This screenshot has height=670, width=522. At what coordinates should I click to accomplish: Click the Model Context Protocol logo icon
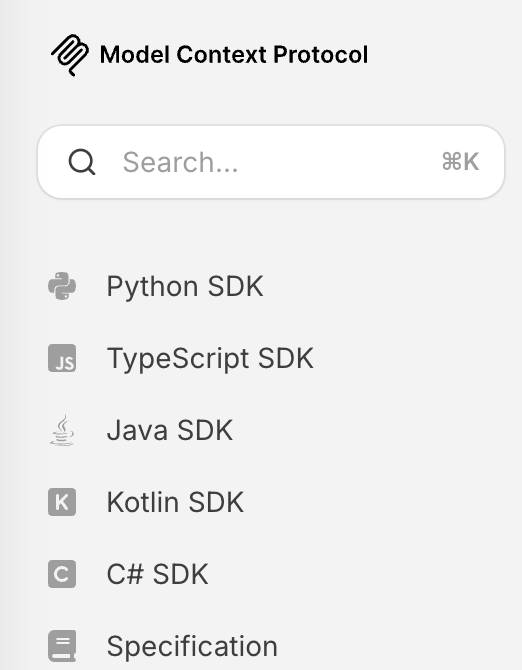pos(70,55)
